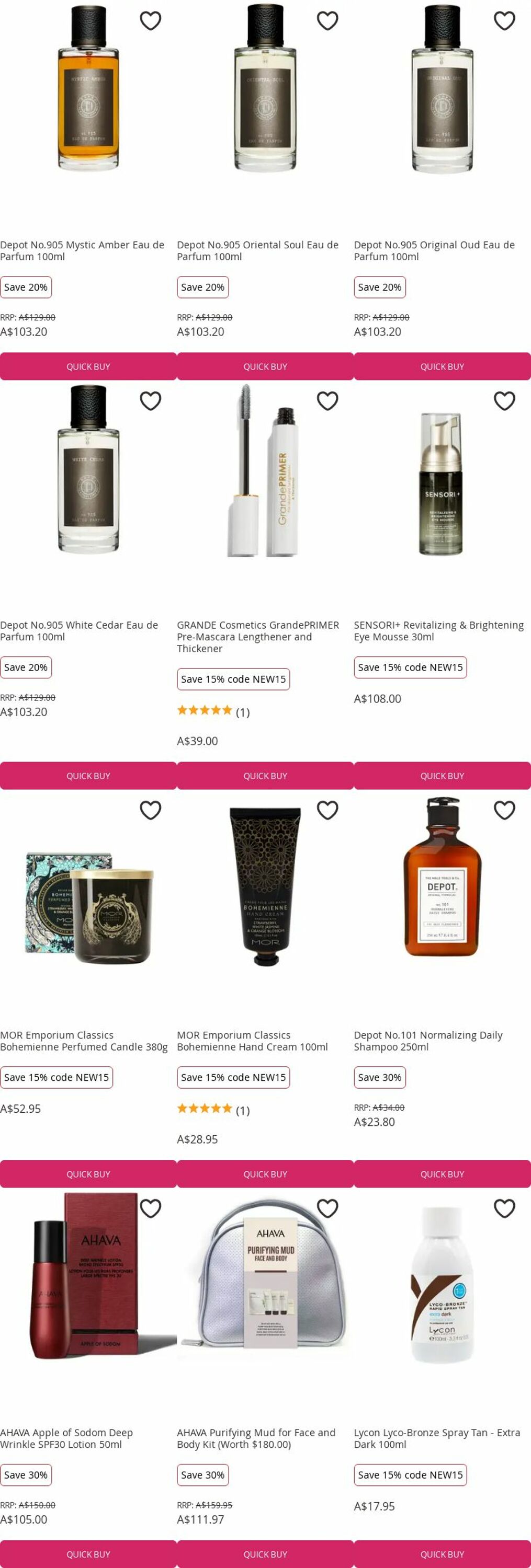The width and height of the screenshot is (531, 1568).
Task: View GrandePRIMER five-star rating reviews
Action: [213, 711]
